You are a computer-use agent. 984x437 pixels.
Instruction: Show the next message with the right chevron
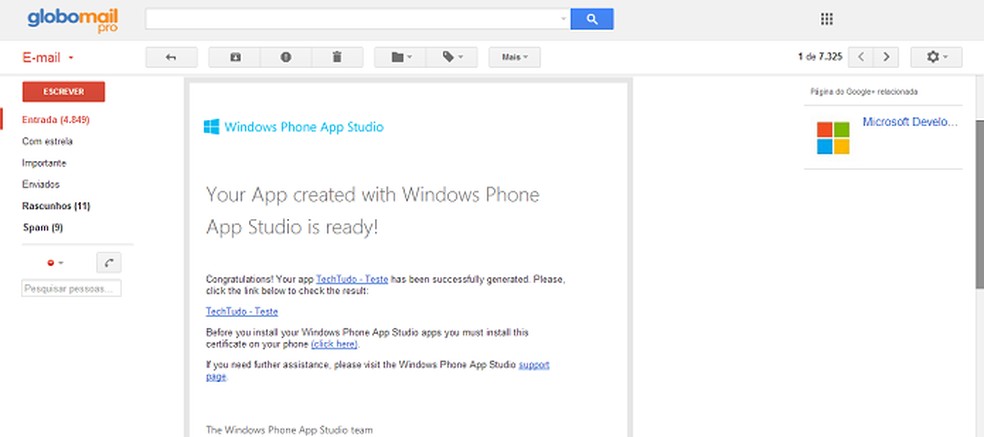click(886, 57)
